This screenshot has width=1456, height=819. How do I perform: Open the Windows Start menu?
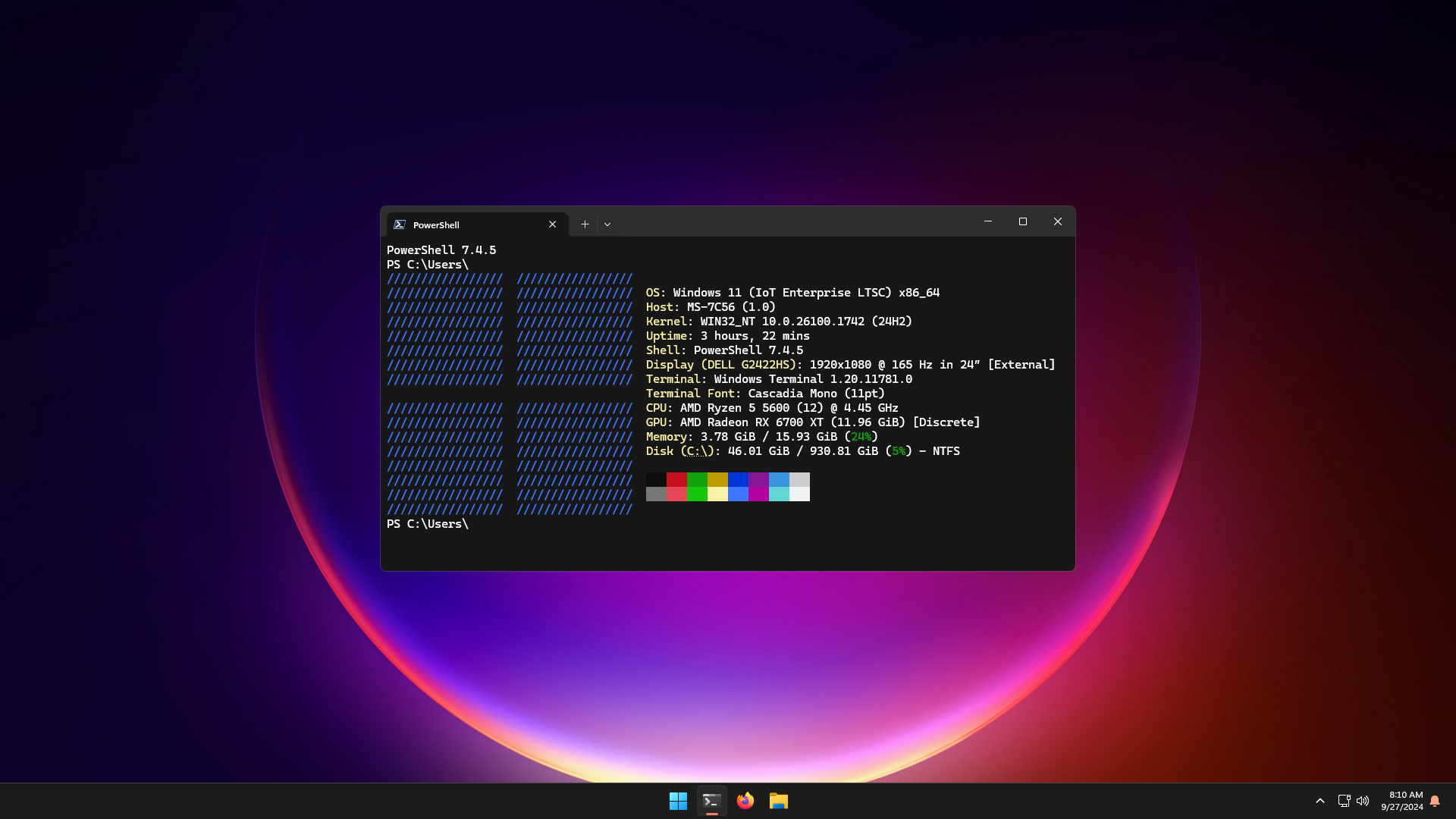pyautogui.click(x=678, y=801)
